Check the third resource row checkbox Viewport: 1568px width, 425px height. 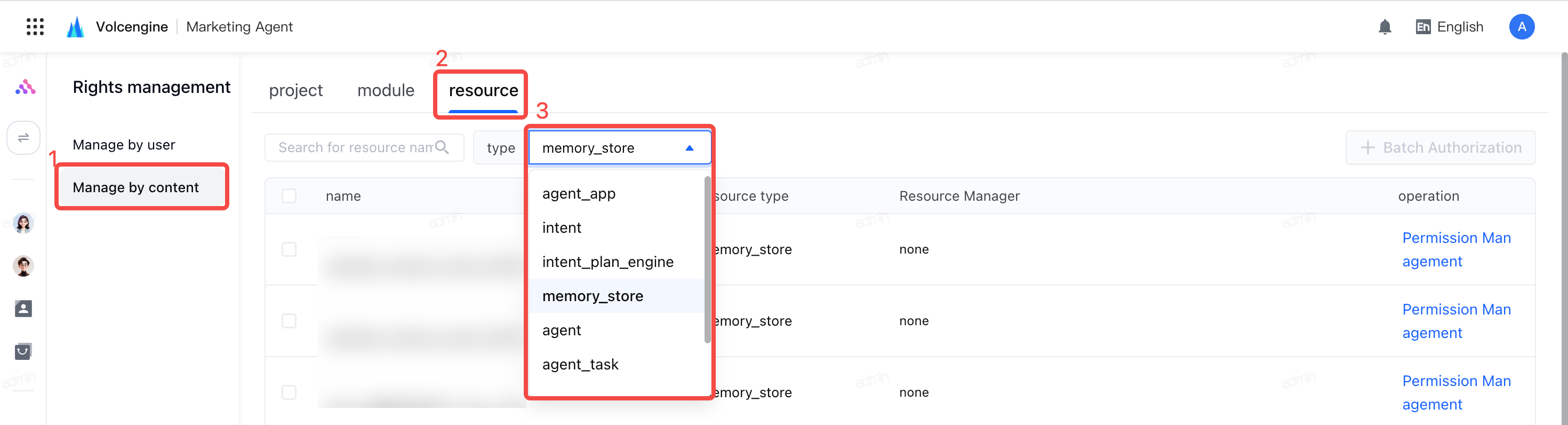(x=289, y=392)
